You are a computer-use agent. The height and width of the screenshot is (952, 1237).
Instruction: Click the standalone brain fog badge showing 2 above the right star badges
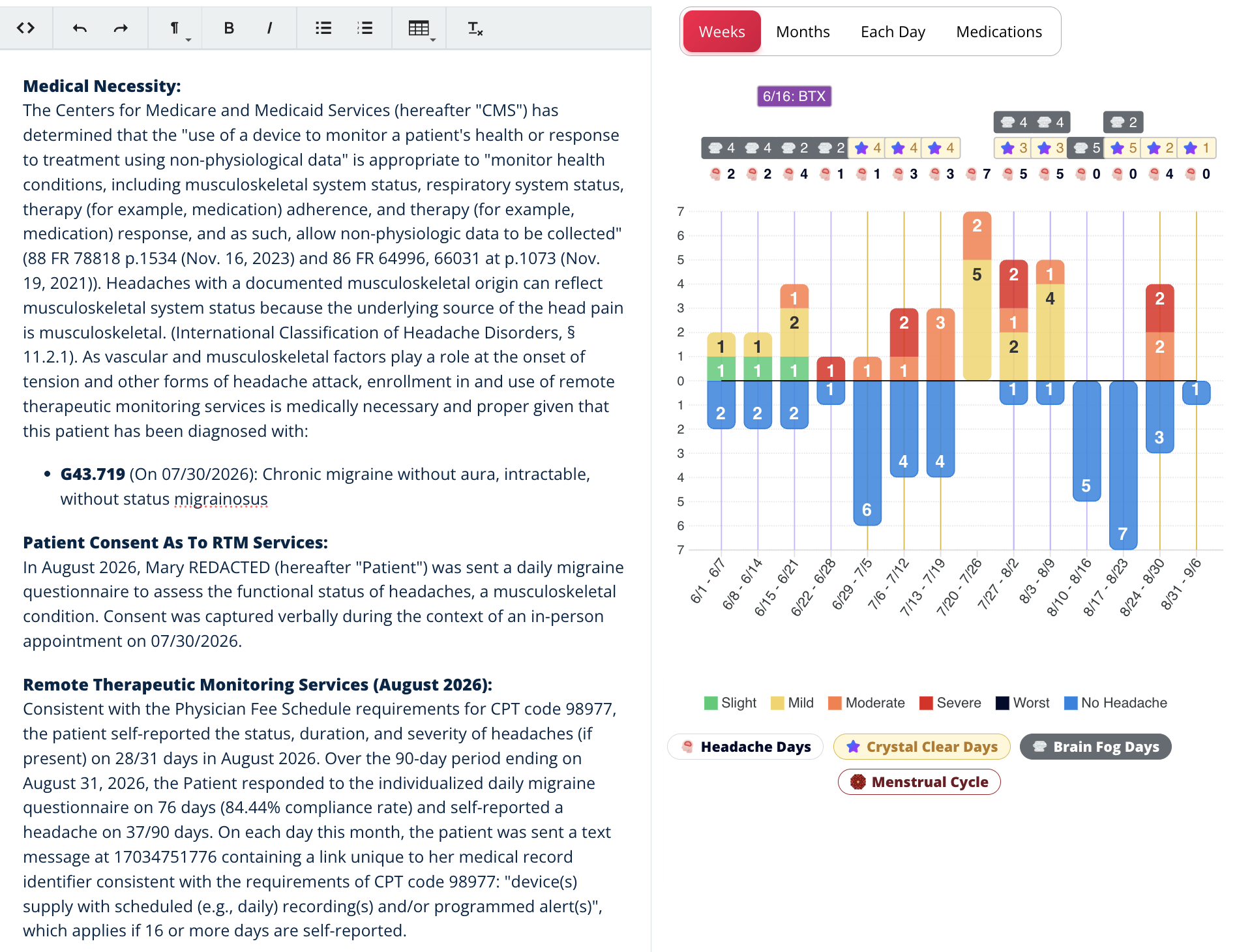pos(1124,122)
